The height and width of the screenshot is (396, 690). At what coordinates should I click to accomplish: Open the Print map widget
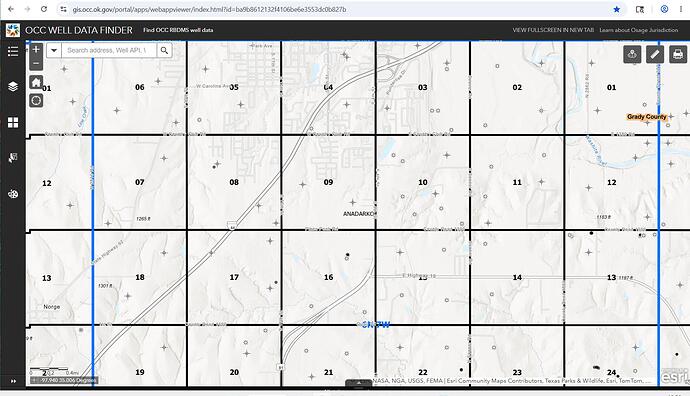point(678,54)
